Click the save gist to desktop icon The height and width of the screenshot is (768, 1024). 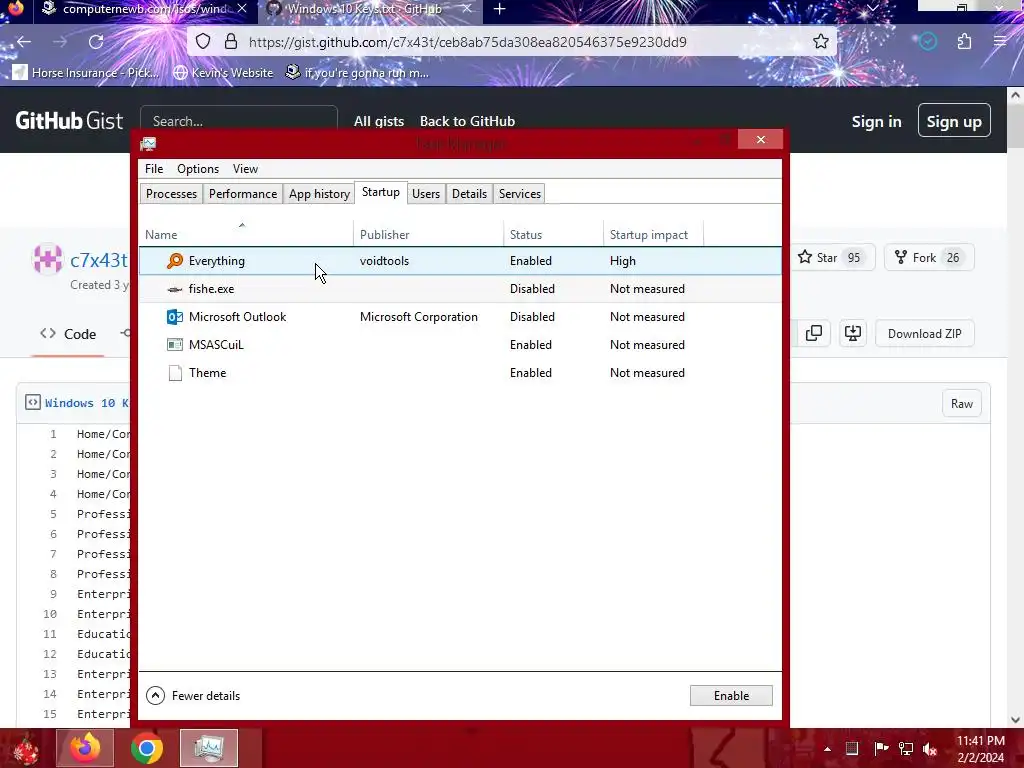click(853, 334)
